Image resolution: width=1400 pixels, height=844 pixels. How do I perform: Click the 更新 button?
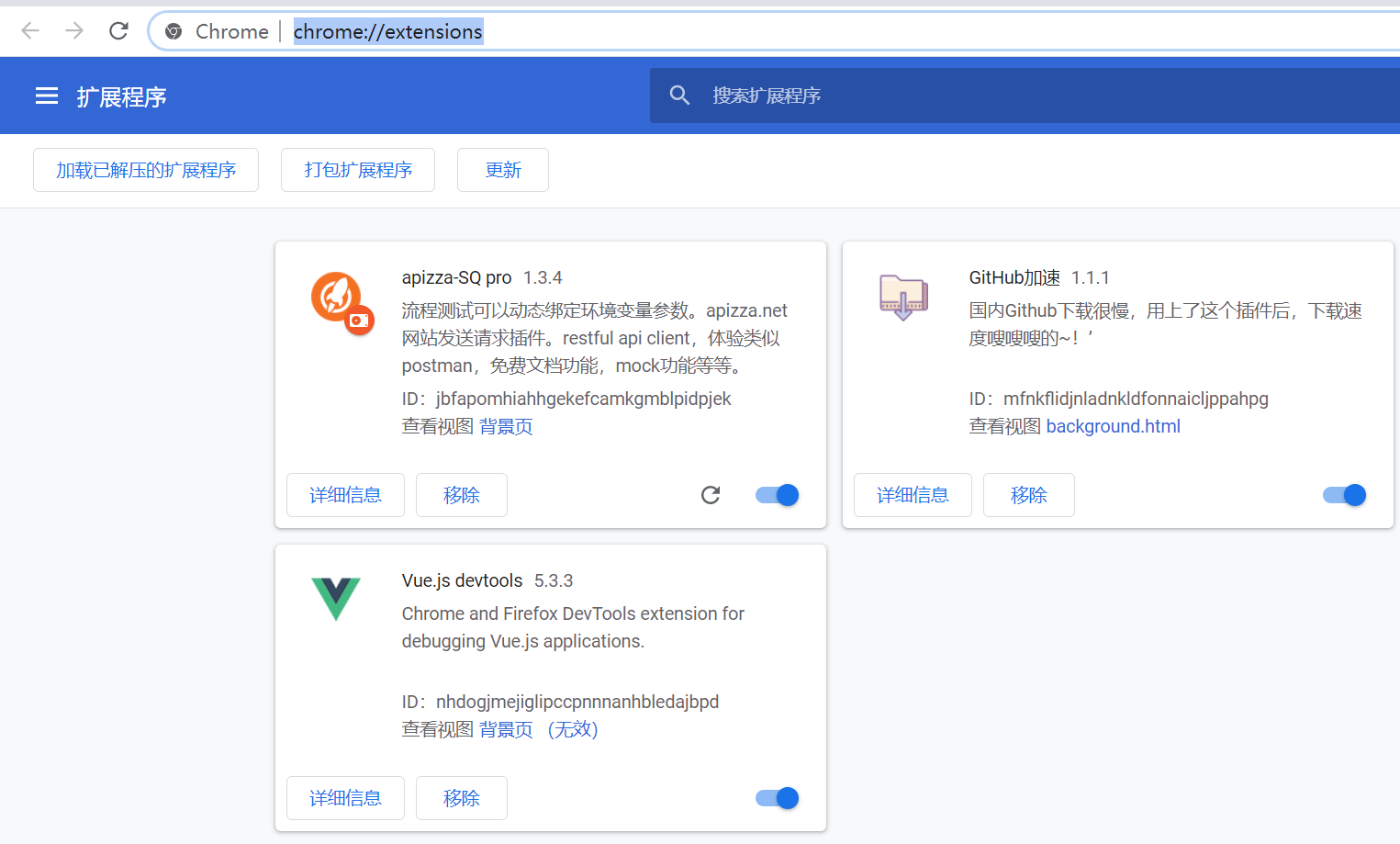pyautogui.click(x=503, y=170)
